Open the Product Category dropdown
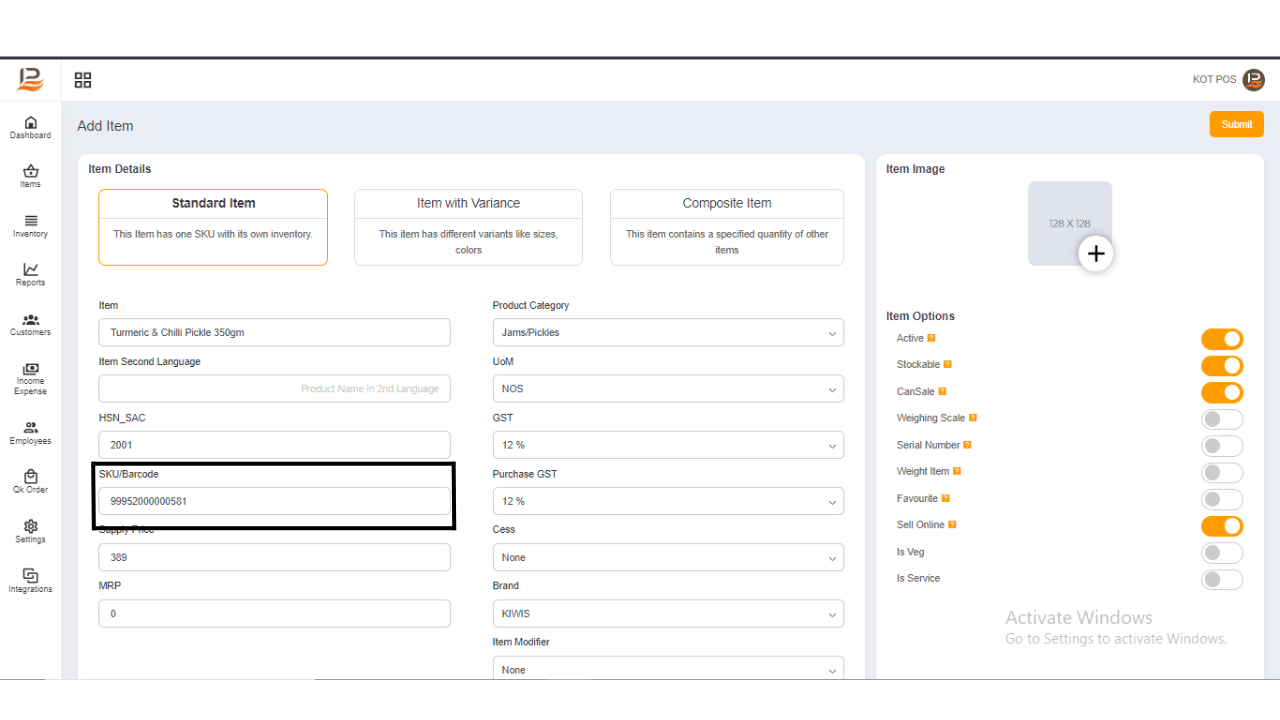 point(667,332)
